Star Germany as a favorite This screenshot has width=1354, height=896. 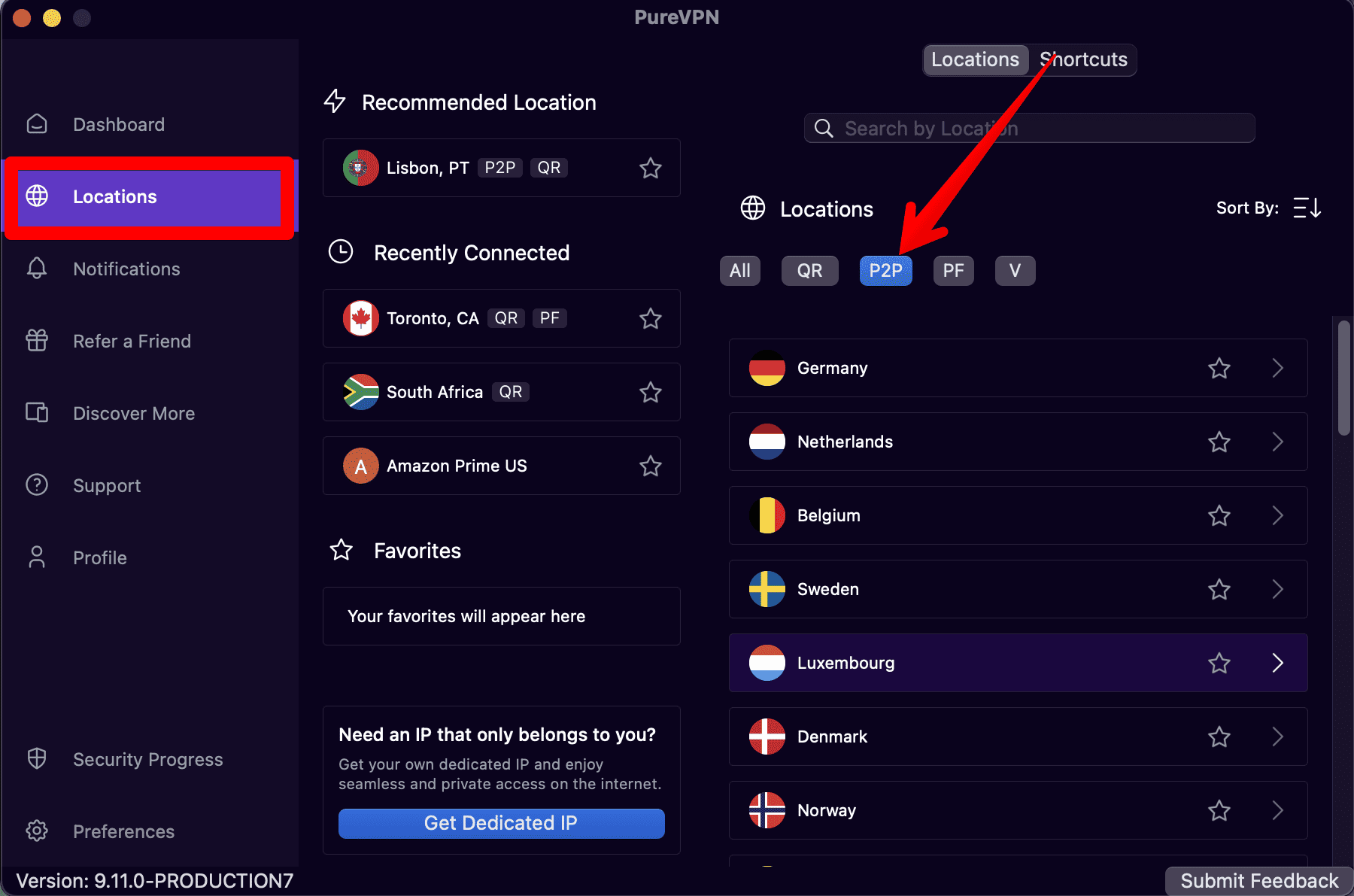(1219, 368)
